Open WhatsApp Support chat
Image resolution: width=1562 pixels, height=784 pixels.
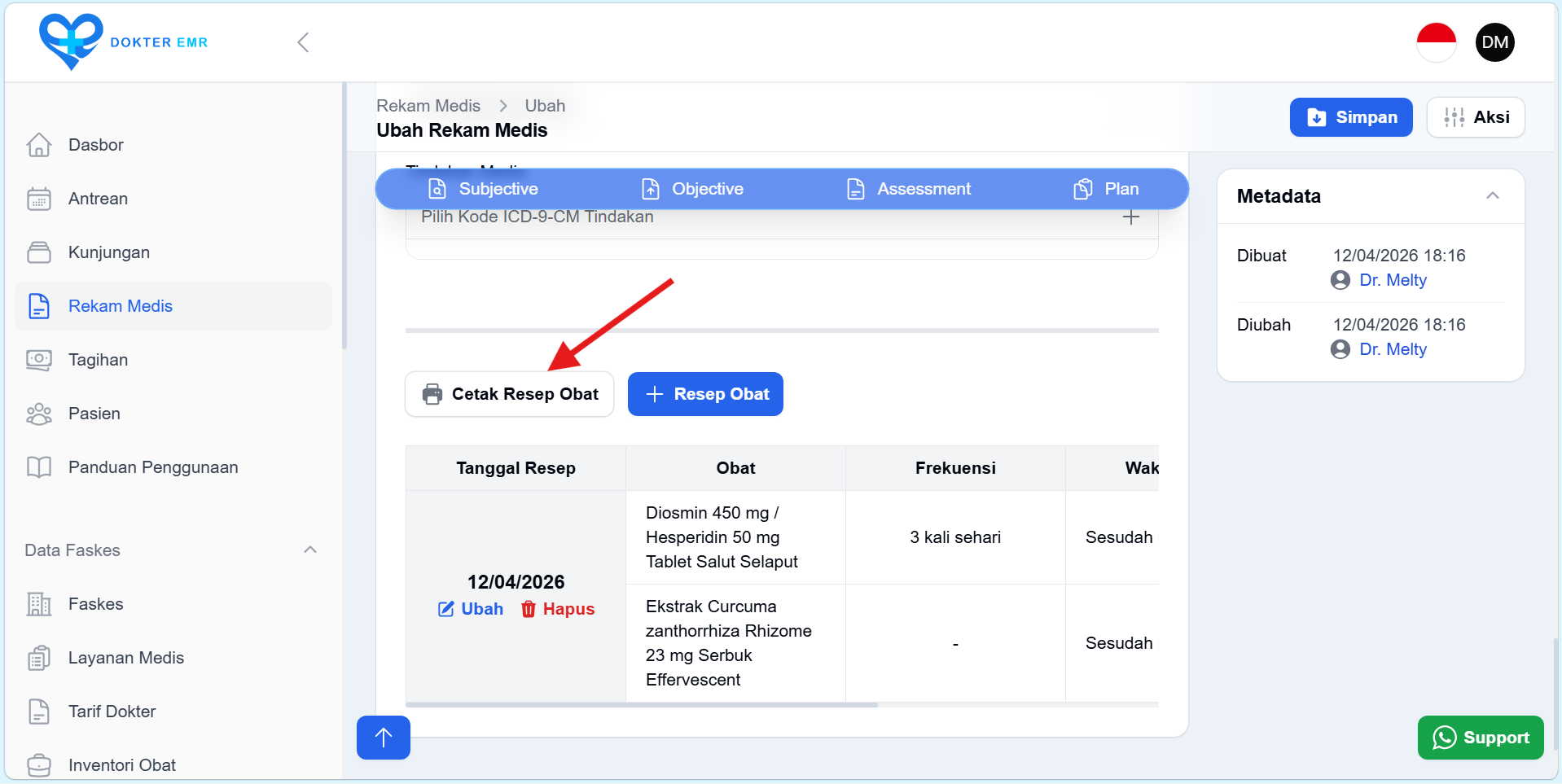point(1481,738)
